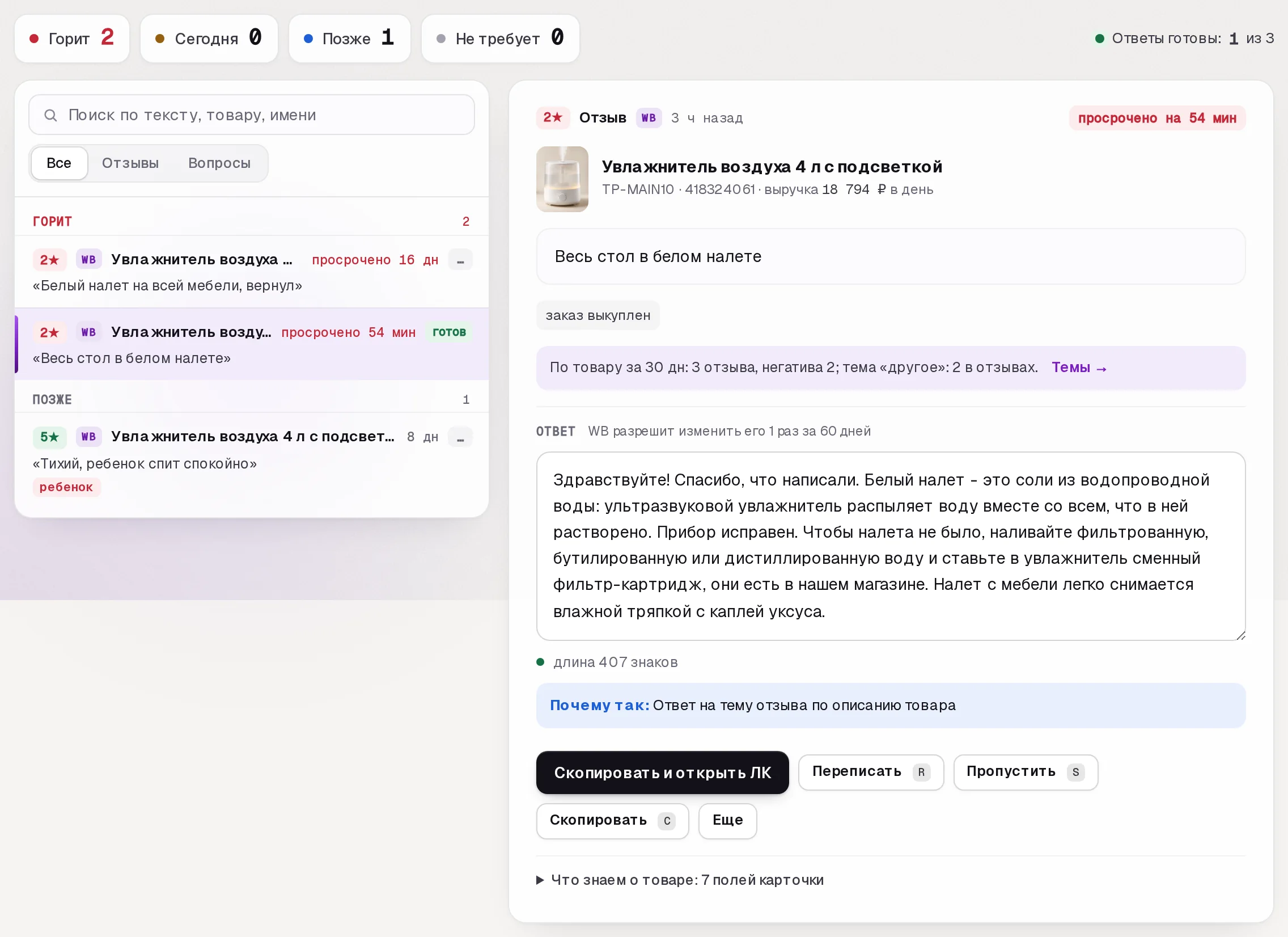Image resolution: width=1288 pixels, height=937 pixels.
Task: Click the "готов" badge on the 54 мин review
Action: (449, 332)
